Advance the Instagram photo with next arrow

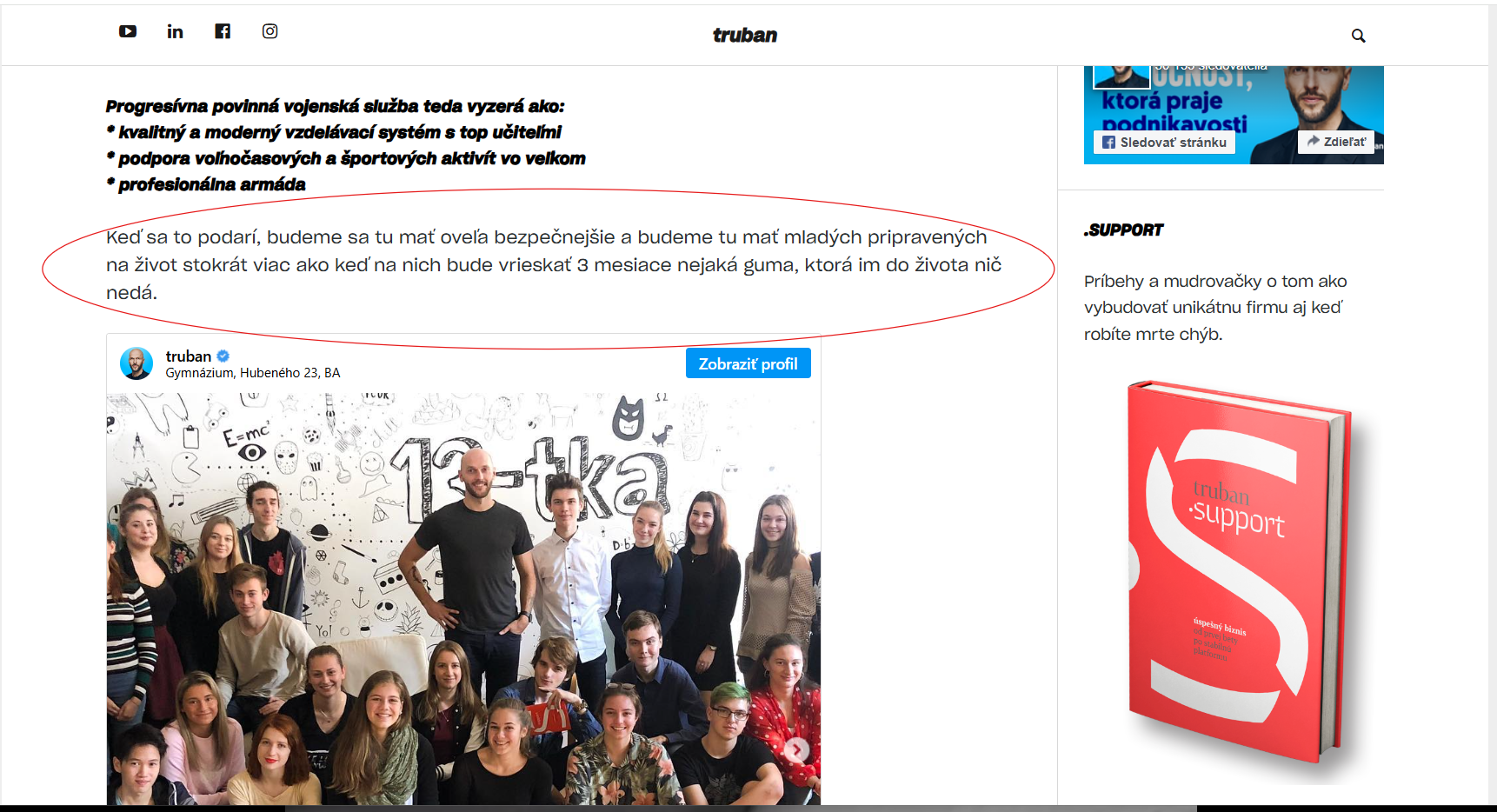(797, 749)
